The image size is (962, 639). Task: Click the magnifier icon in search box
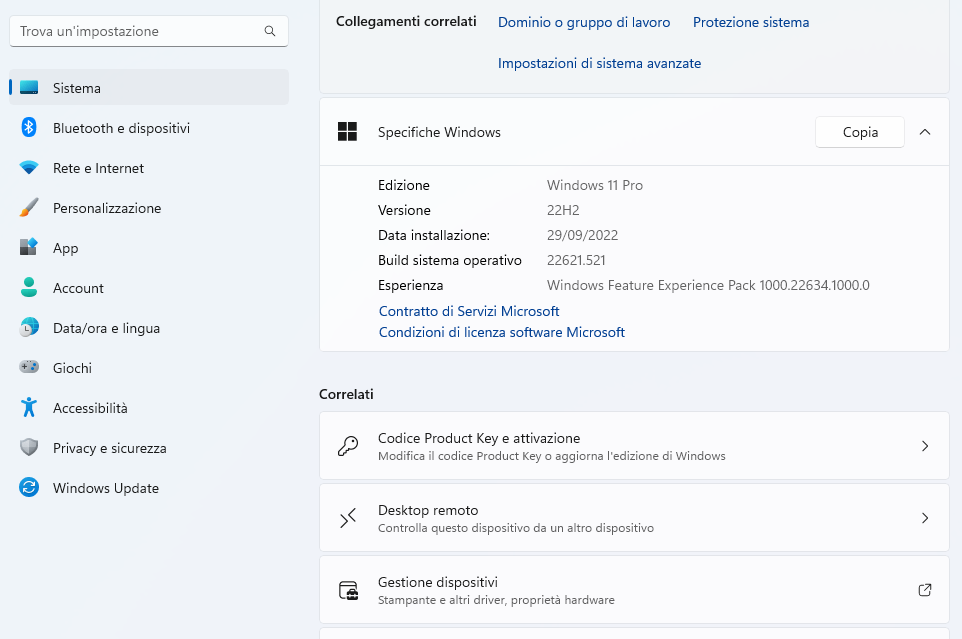270,31
